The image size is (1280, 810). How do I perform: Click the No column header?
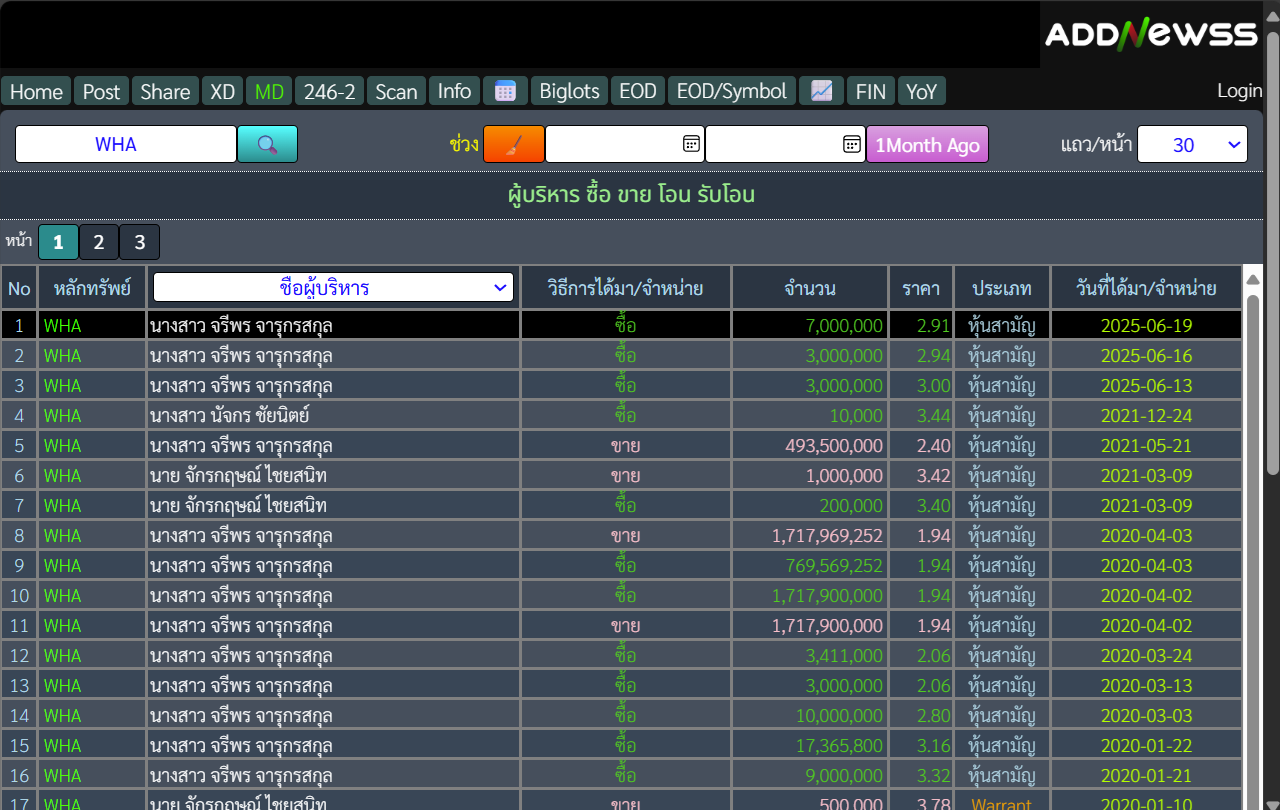pos(19,288)
